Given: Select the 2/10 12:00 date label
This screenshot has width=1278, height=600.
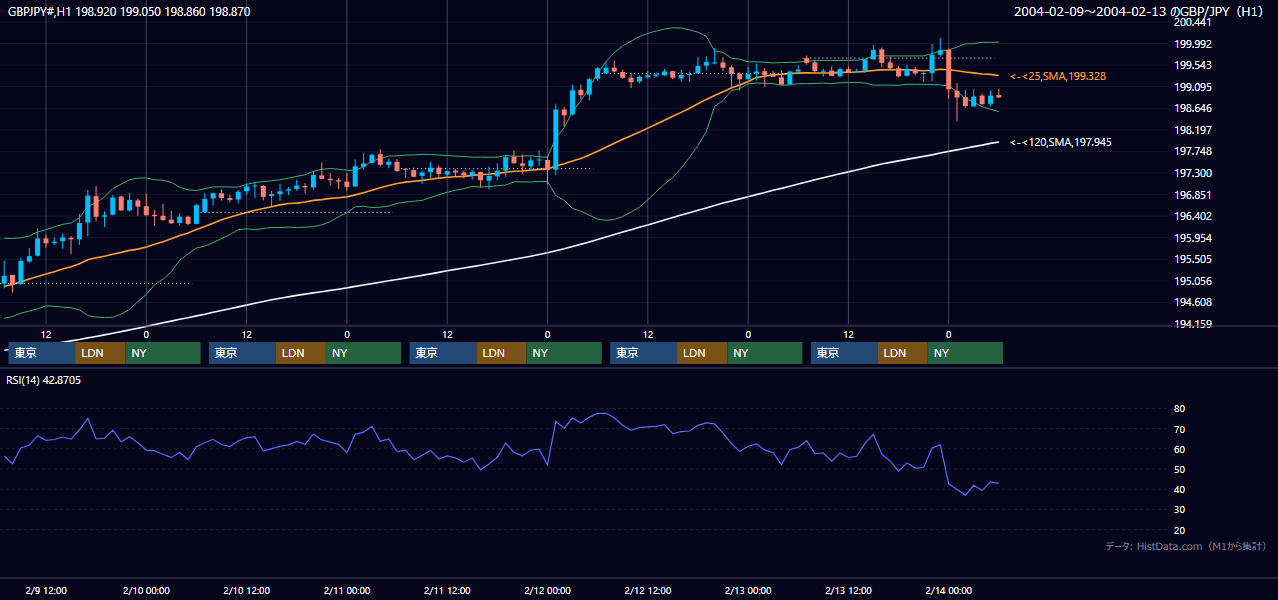Looking at the screenshot, I should [246, 590].
